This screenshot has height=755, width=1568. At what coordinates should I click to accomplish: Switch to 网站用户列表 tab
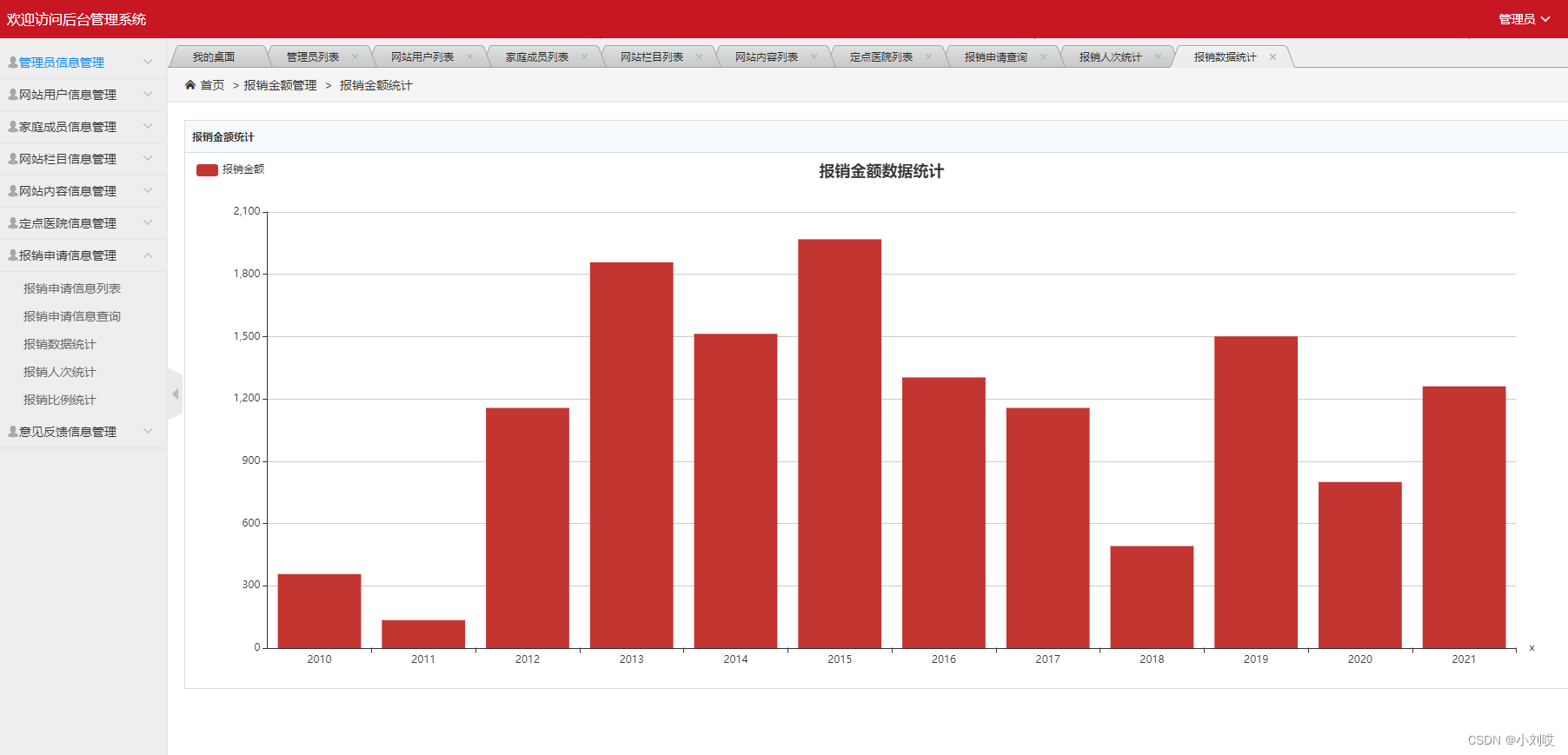(422, 57)
